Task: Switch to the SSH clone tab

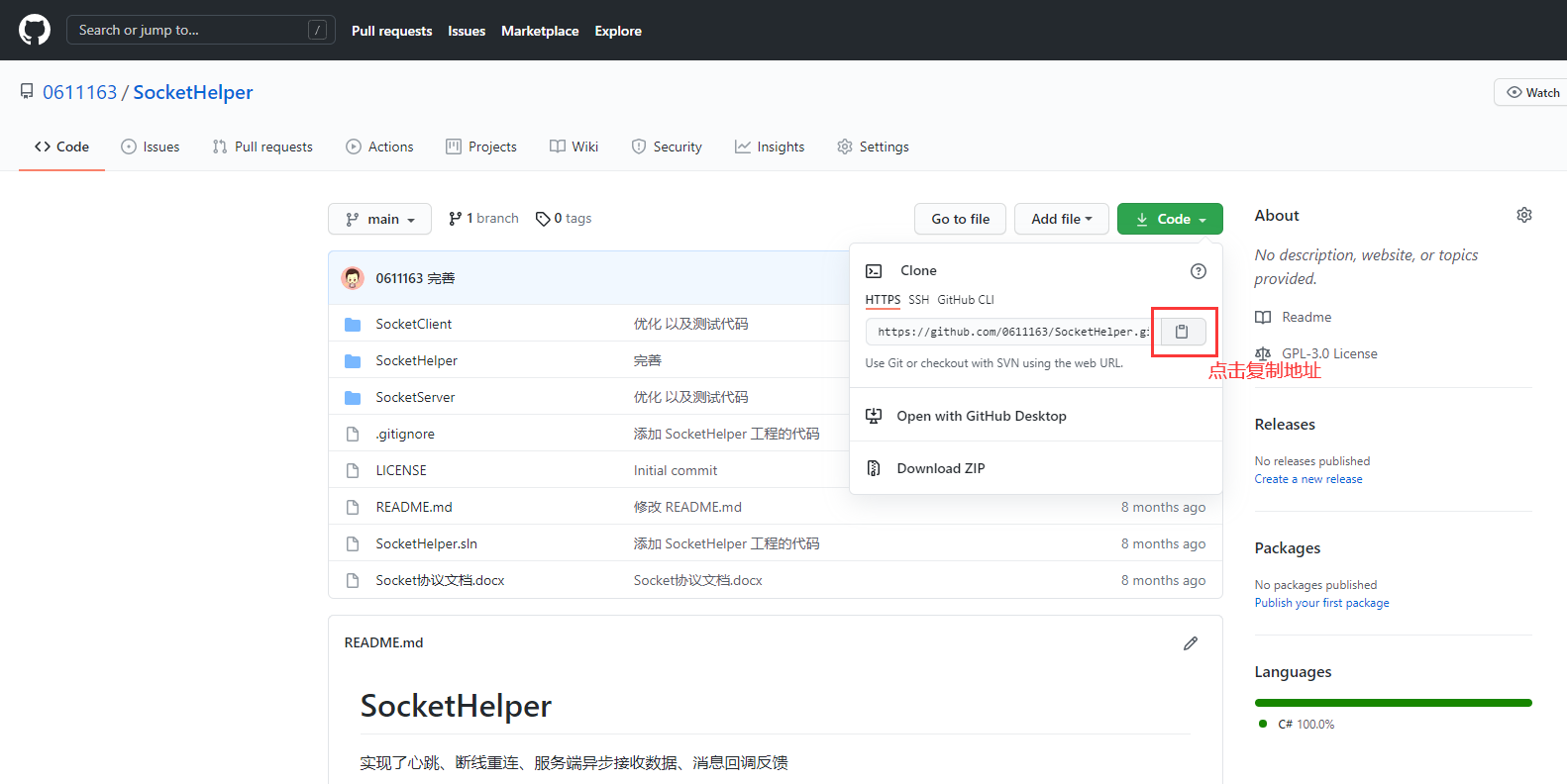Action: 918,300
